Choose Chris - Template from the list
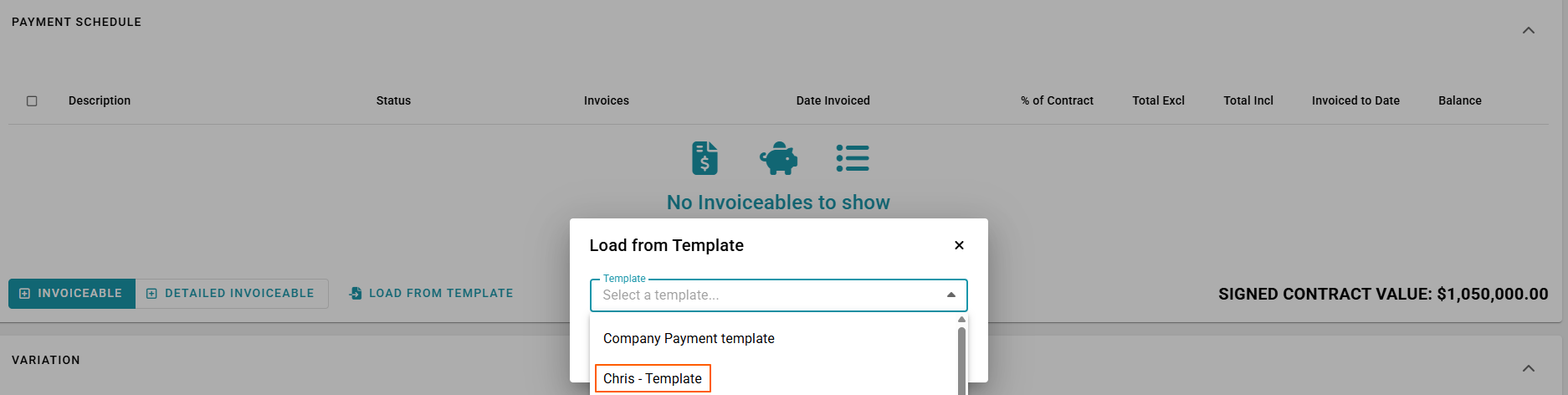The width and height of the screenshot is (1568, 395). [x=653, y=378]
